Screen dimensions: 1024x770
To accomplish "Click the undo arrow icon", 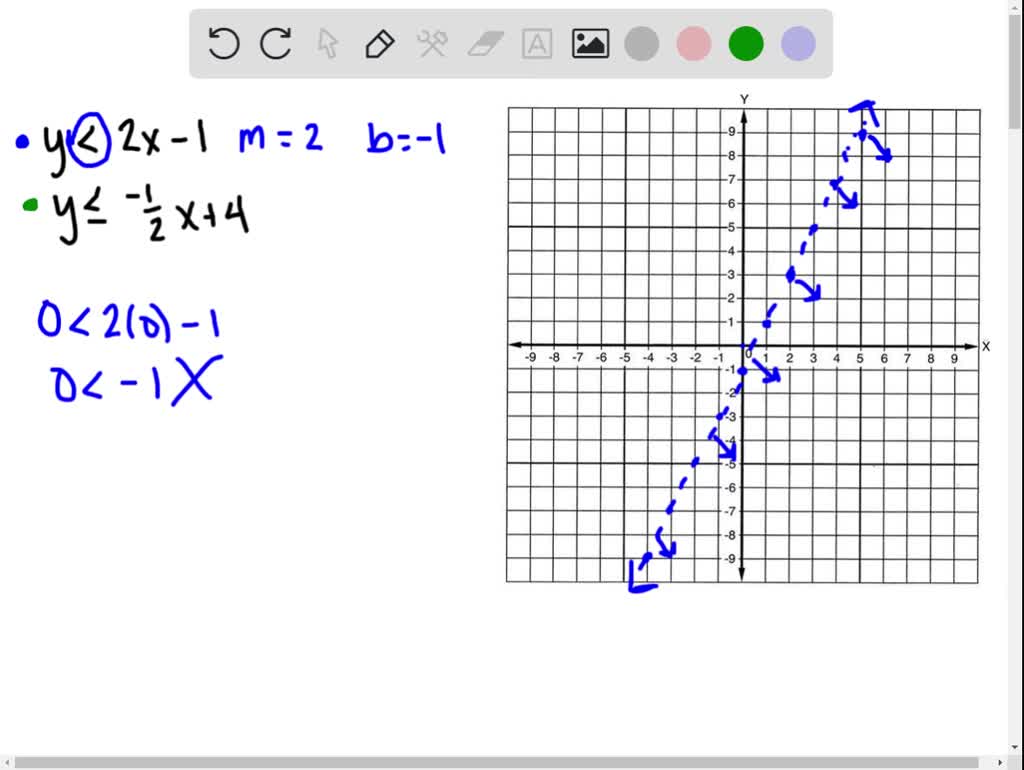I will tap(224, 44).
